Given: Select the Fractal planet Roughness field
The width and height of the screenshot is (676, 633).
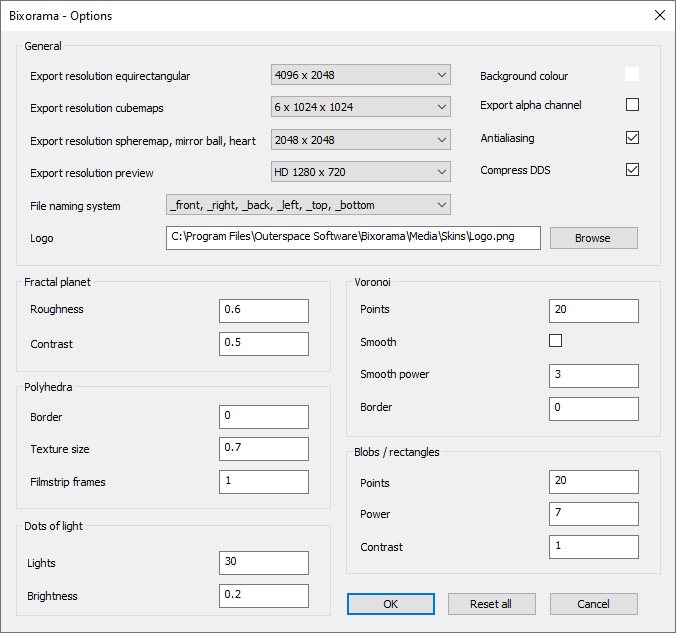Looking at the screenshot, I should pyautogui.click(x=264, y=310).
